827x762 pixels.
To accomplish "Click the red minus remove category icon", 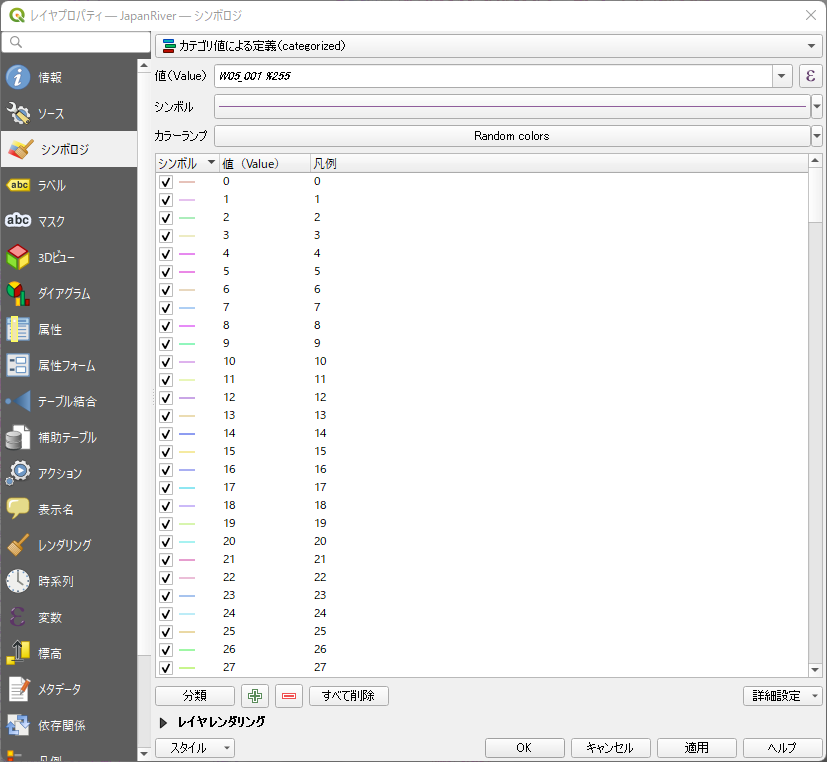I will tap(289, 696).
